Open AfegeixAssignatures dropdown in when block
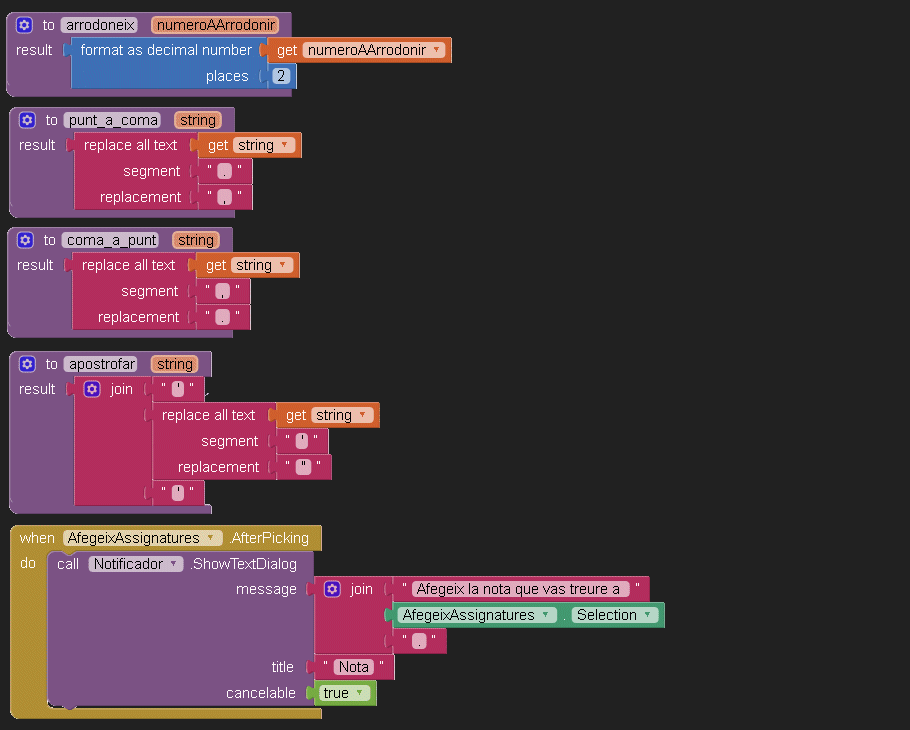 click(210, 538)
